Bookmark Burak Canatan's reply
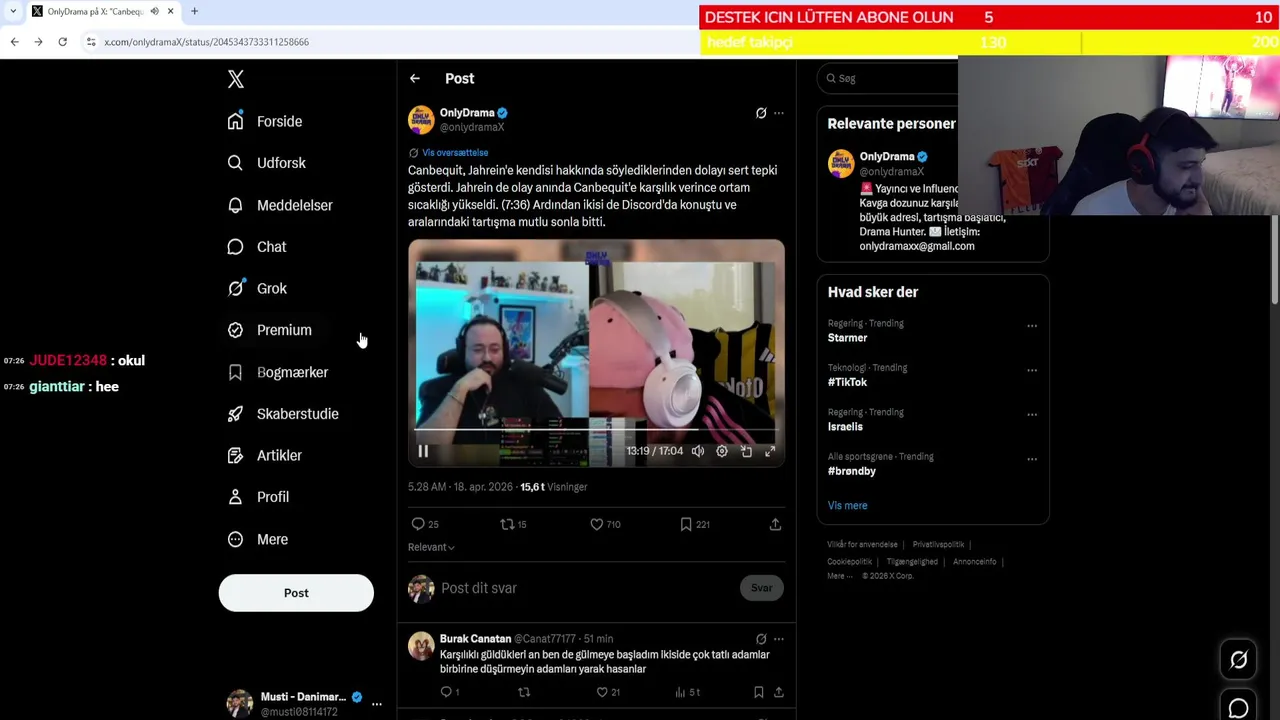This screenshot has height=720, width=1280. click(x=759, y=692)
